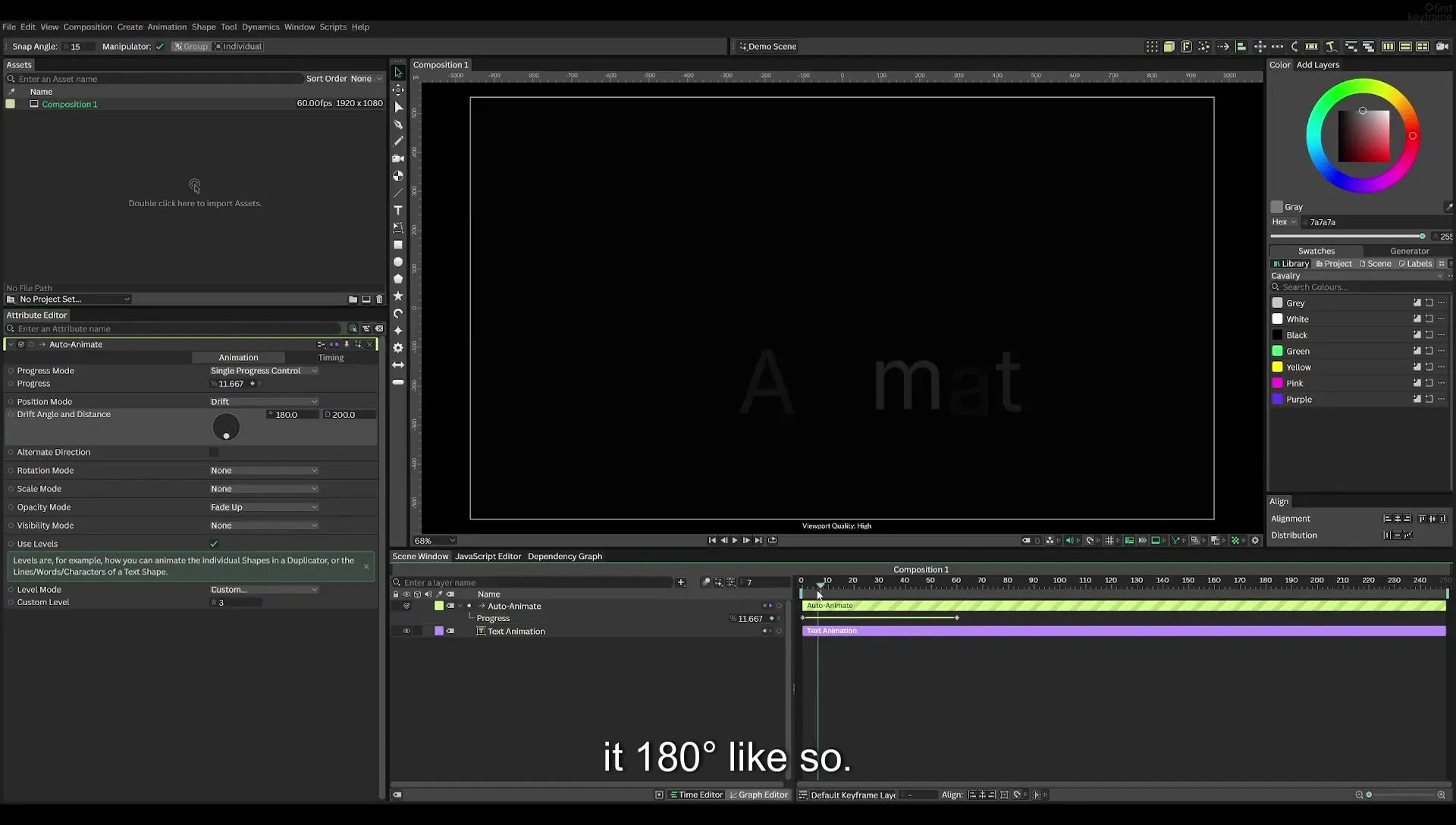Viewport: 1456px width, 825px height.
Task: Click the add layer plus icon
Action: coord(681,582)
